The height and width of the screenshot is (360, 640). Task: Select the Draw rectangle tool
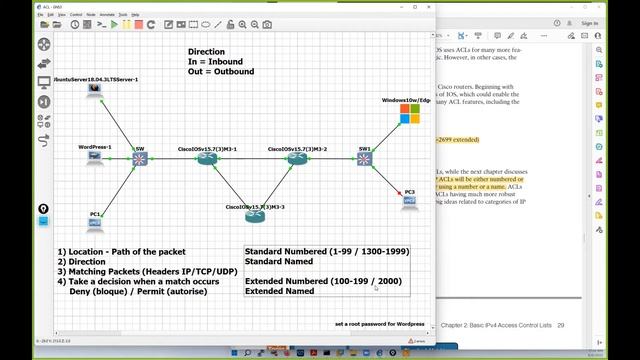(193, 25)
